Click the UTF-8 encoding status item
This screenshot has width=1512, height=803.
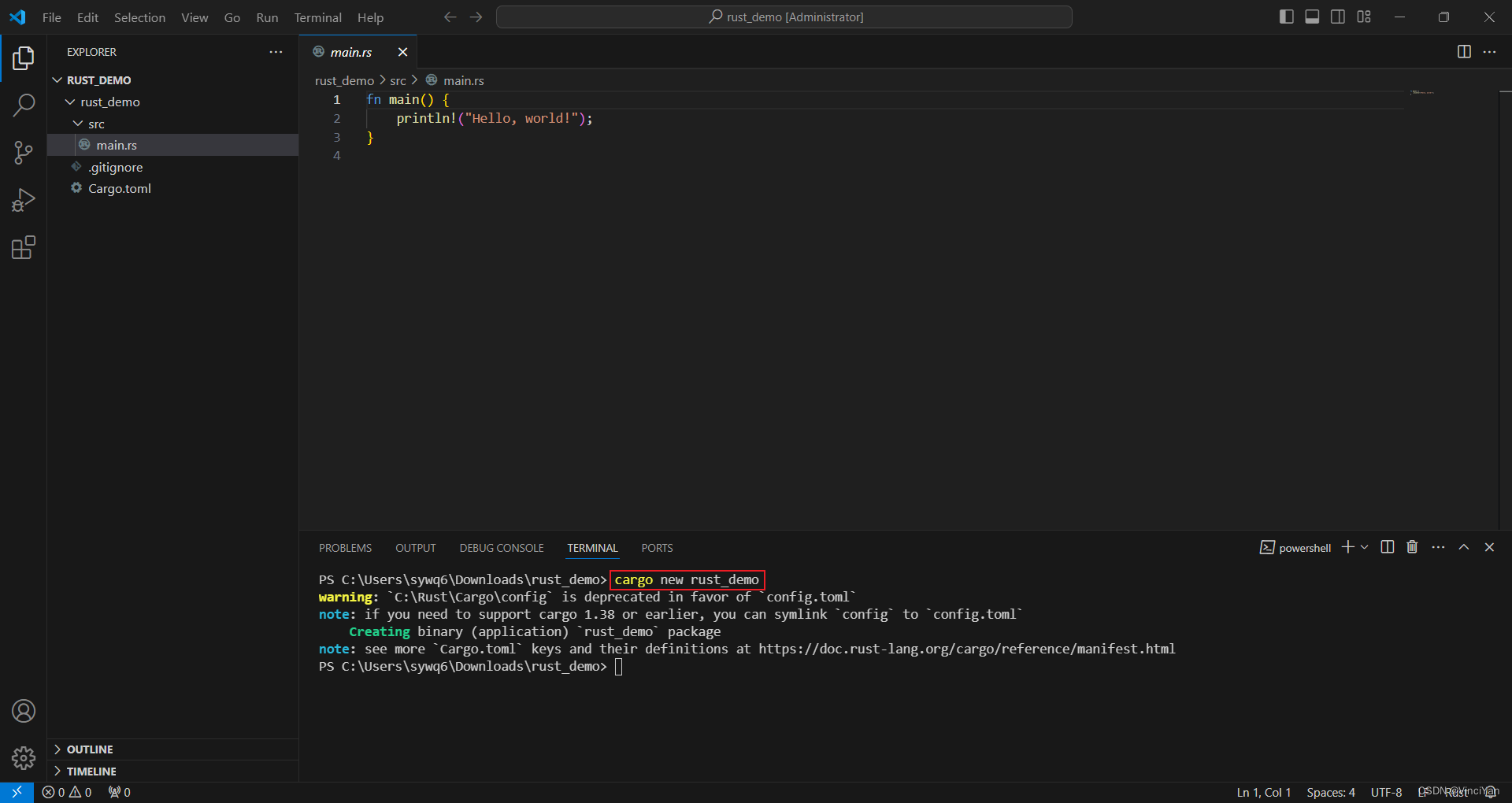coord(1386,792)
